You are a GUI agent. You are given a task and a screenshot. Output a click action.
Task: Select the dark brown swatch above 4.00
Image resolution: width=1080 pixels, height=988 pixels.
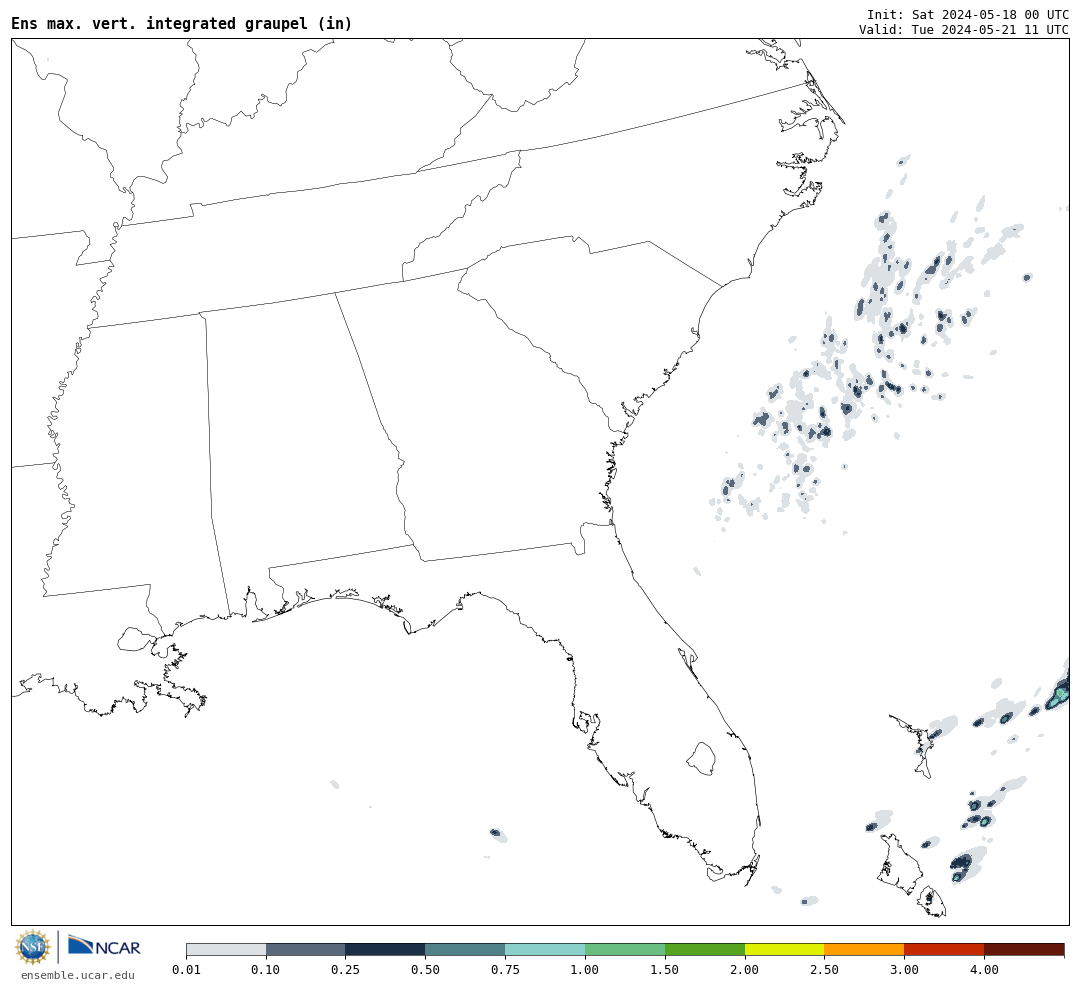point(1025,949)
